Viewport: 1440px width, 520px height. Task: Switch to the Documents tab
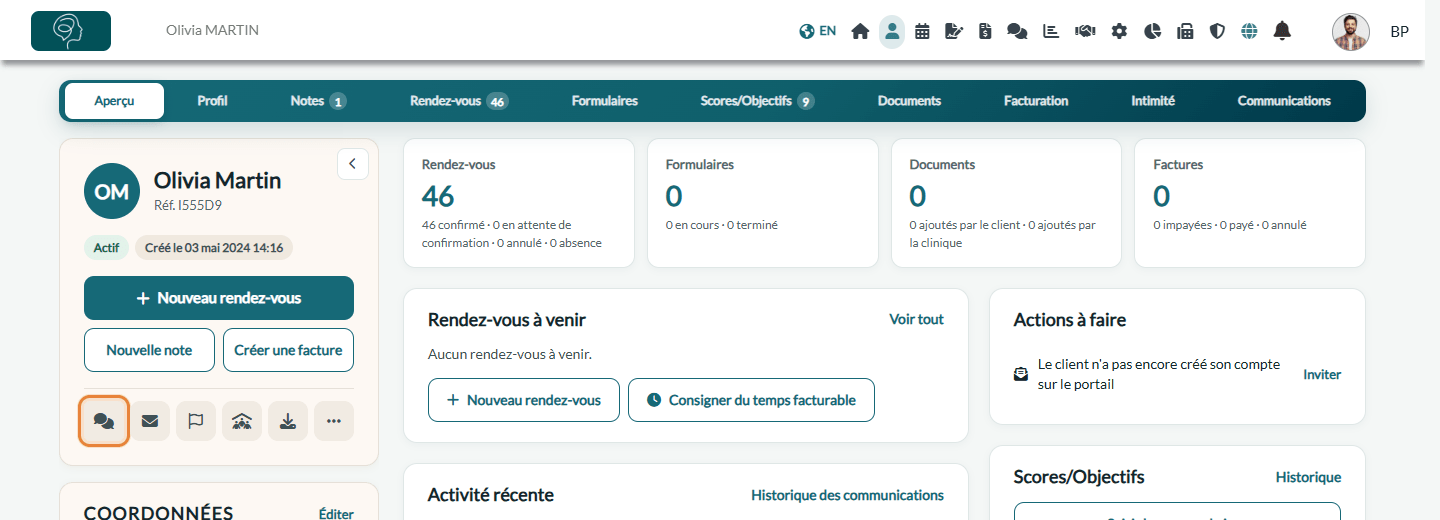[909, 101]
